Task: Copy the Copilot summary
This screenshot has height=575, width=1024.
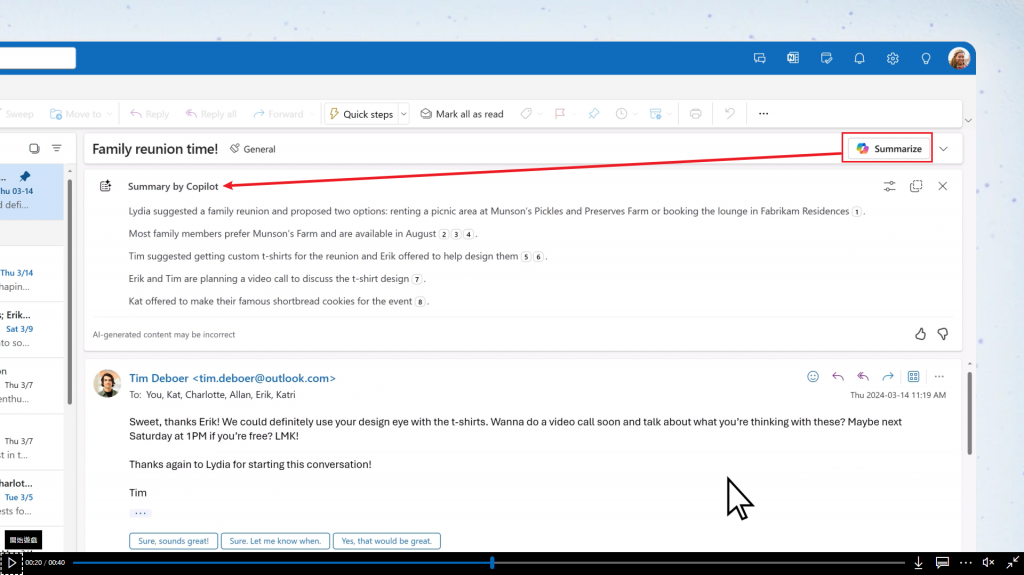Action: [x=916, y=186]
